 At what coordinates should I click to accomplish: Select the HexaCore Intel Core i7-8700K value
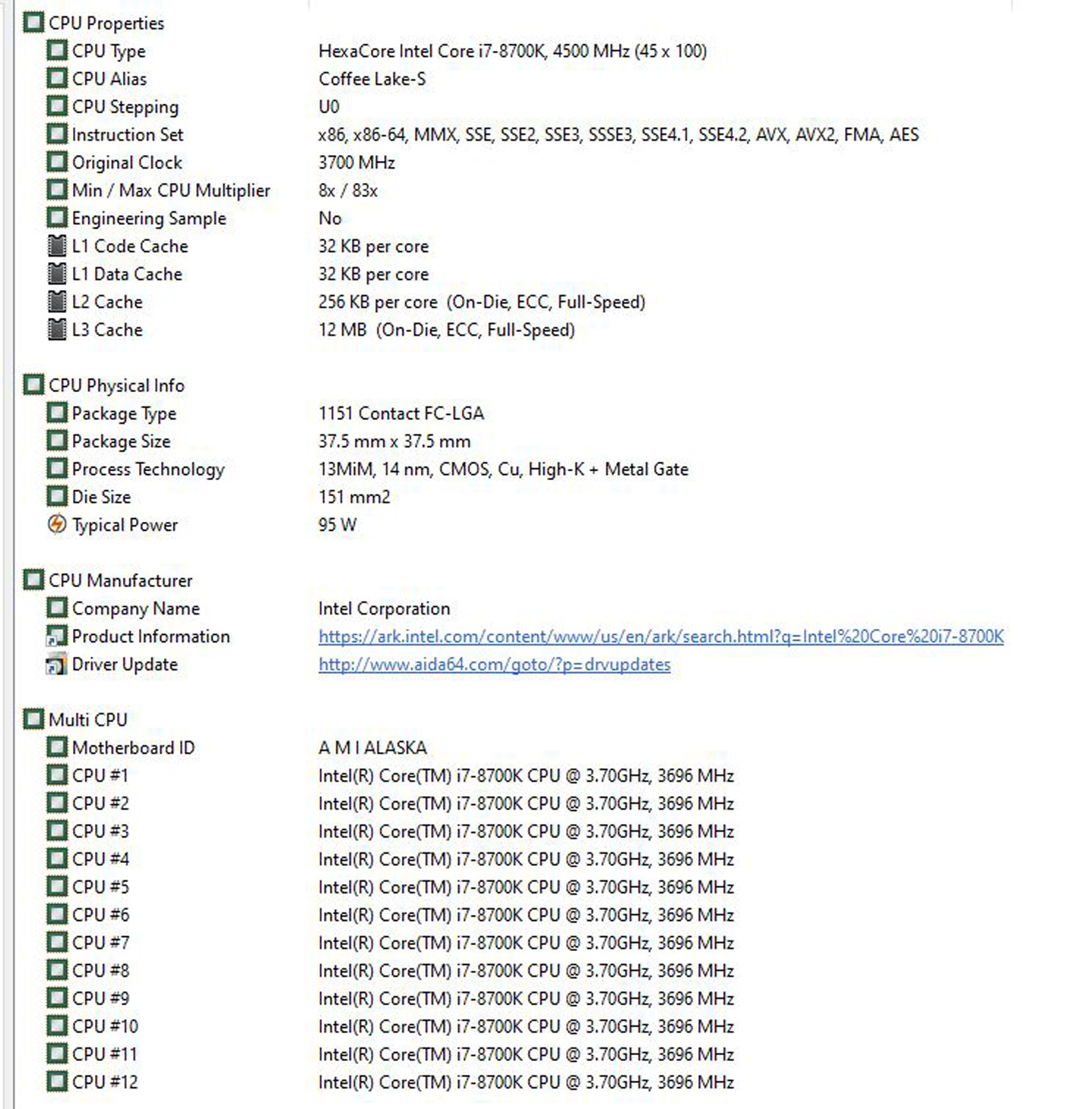pos(513,51)
